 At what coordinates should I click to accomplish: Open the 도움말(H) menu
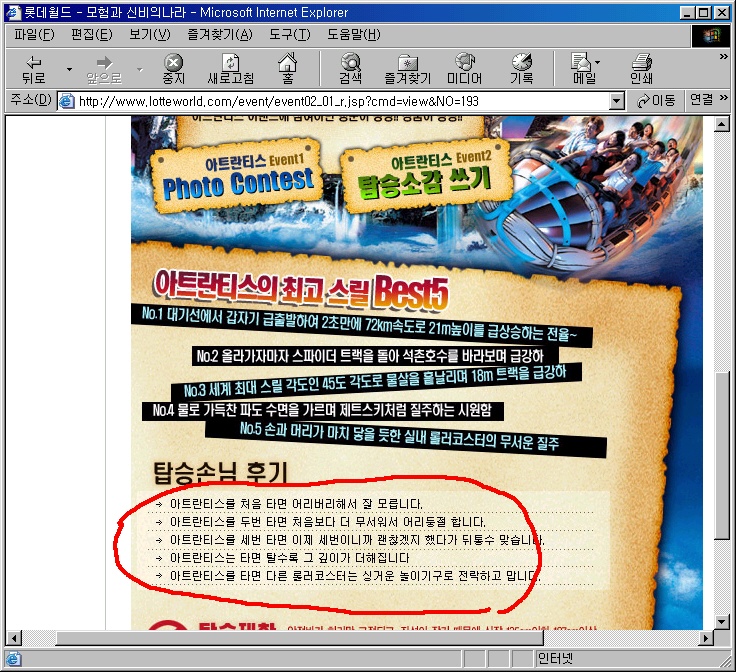coord(353,35)
